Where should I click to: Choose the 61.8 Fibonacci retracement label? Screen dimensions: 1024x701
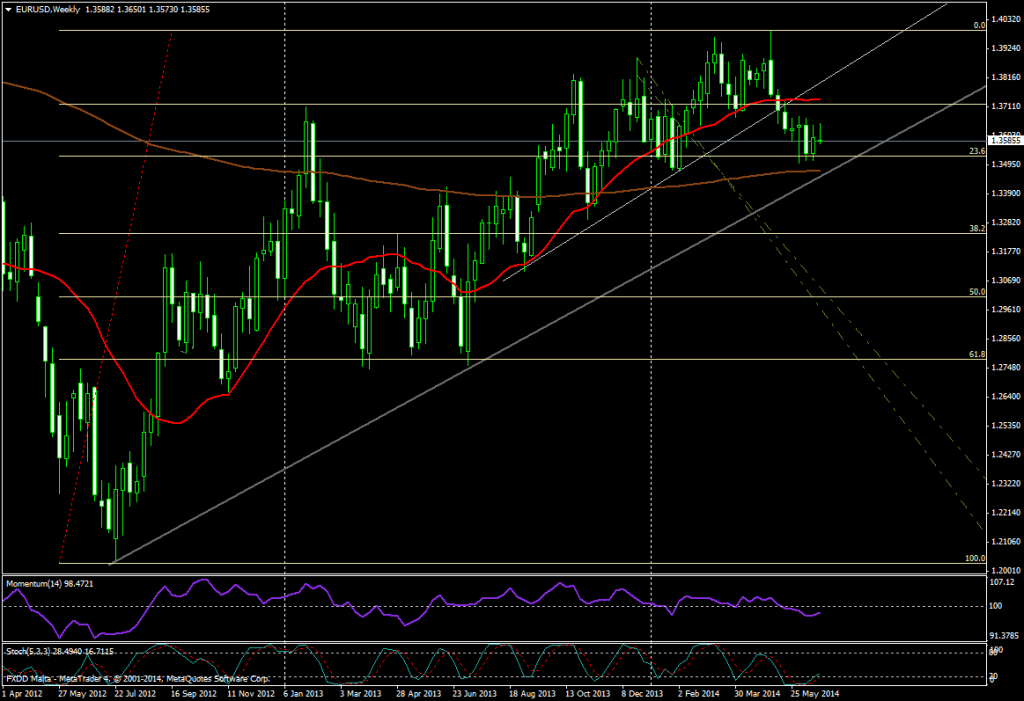click(x=978, y=354)
